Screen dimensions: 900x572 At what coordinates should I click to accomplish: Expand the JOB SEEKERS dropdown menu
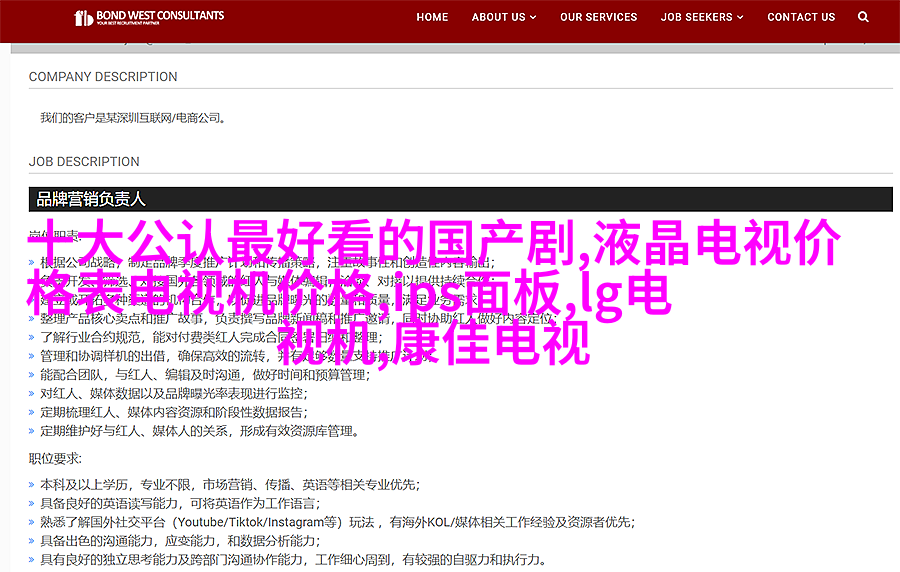[702, 17]
